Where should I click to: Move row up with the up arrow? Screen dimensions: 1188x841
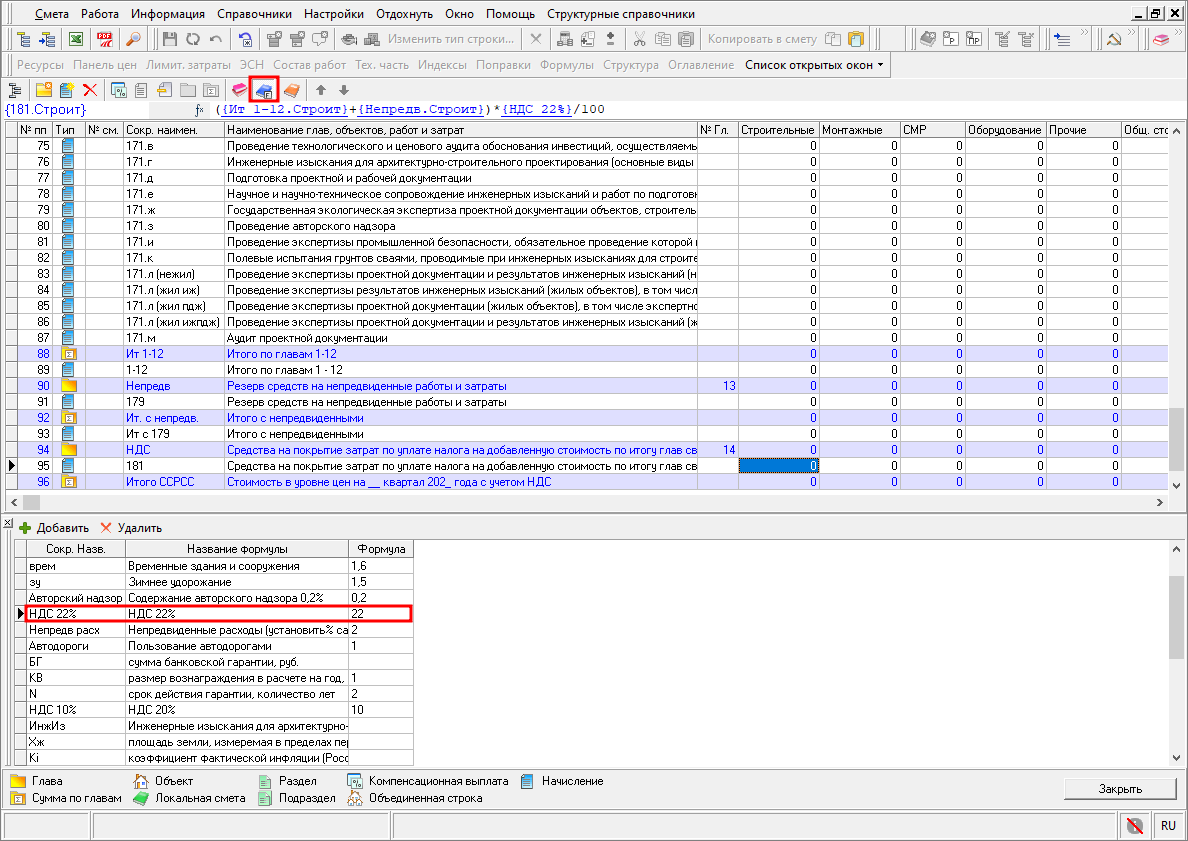321,90
